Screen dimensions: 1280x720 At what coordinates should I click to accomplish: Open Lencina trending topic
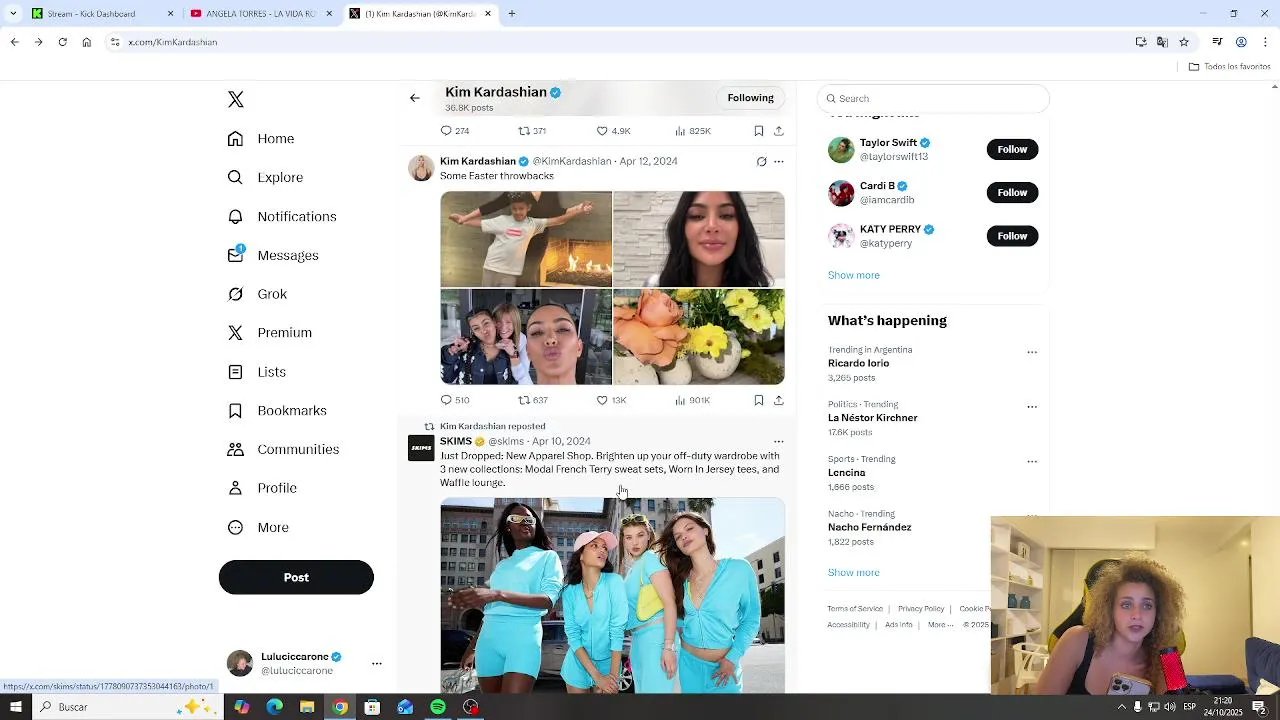coord(846,473)
